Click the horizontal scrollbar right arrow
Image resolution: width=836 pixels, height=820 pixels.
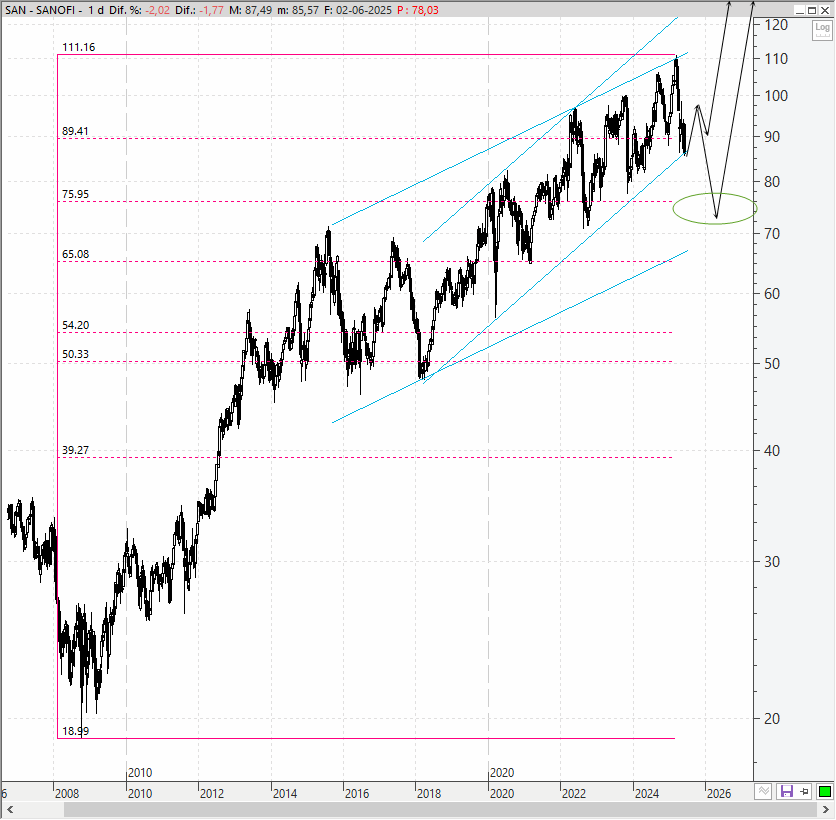click(826, 810)
